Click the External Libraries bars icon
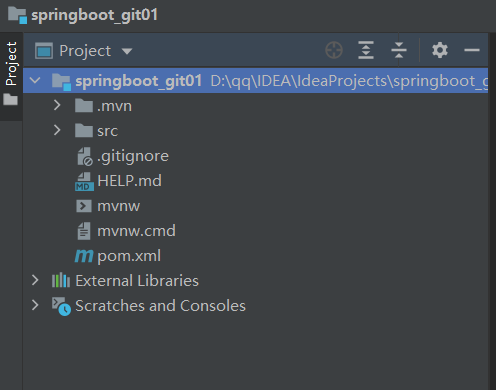 pyautogui.click(x=61, y=281)
